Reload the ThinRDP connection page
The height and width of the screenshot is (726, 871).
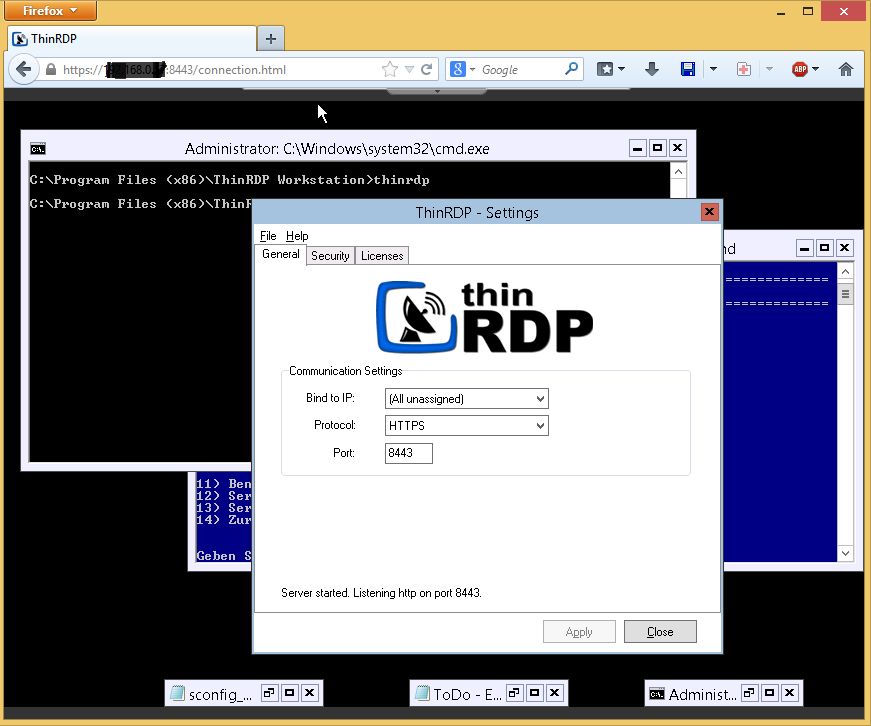(x=427, y=70)
